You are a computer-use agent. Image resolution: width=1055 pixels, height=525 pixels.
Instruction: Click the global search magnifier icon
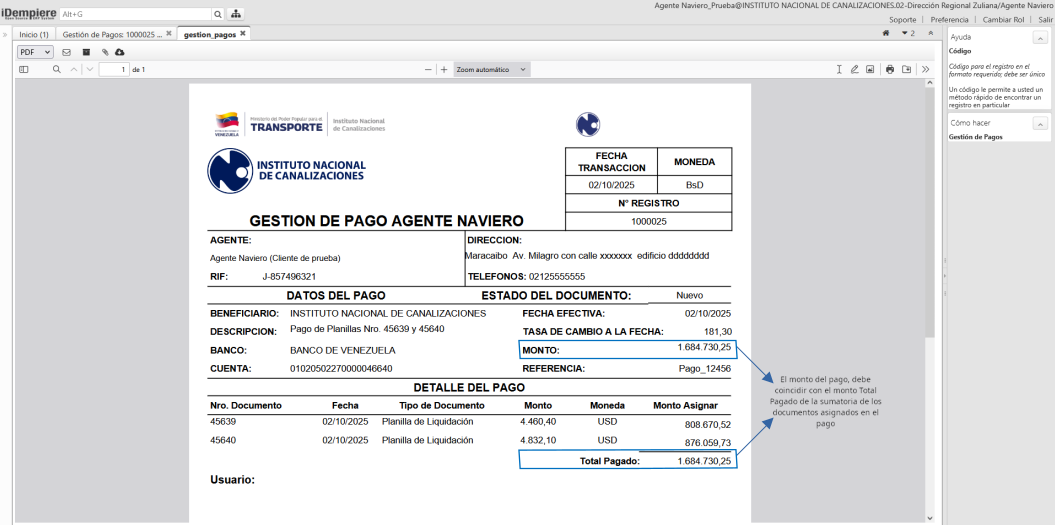point(218,13)
